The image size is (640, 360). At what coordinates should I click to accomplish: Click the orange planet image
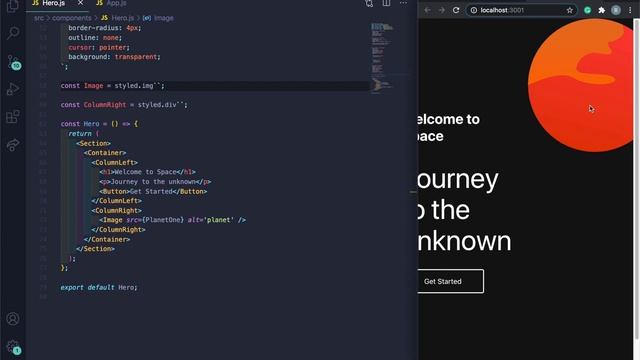click(x=580, y=85)
